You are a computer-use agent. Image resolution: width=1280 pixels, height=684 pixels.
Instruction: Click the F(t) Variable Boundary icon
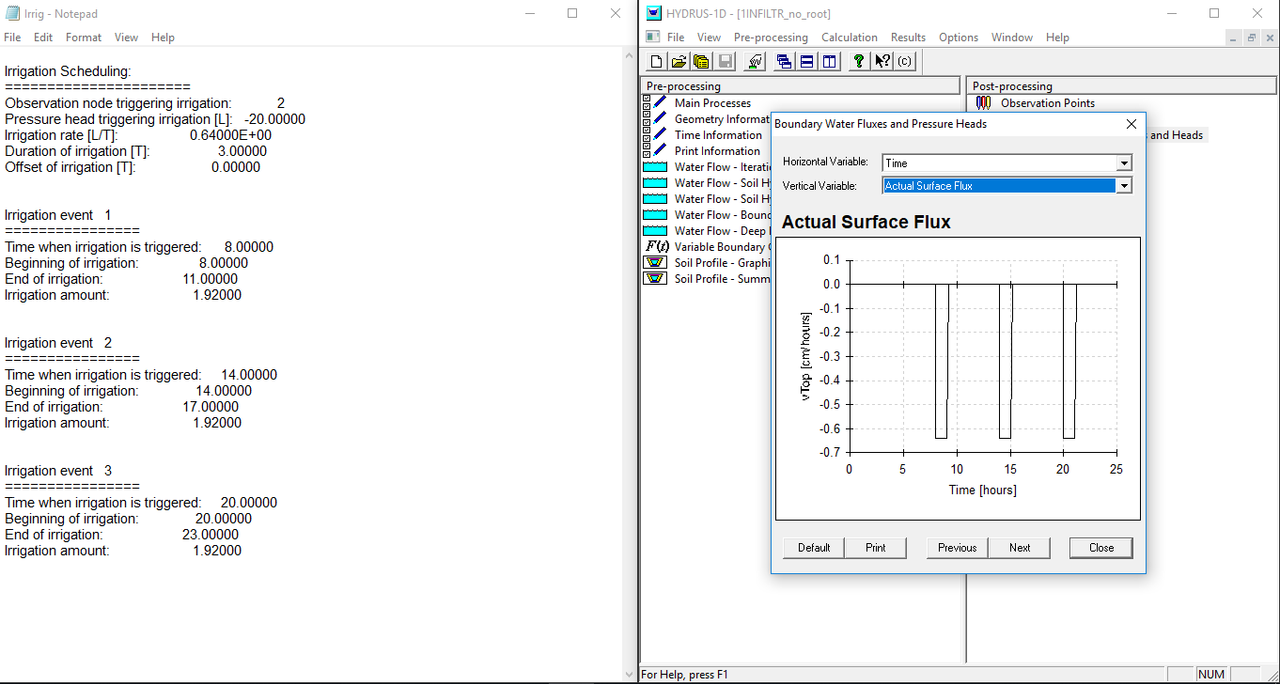656,246
